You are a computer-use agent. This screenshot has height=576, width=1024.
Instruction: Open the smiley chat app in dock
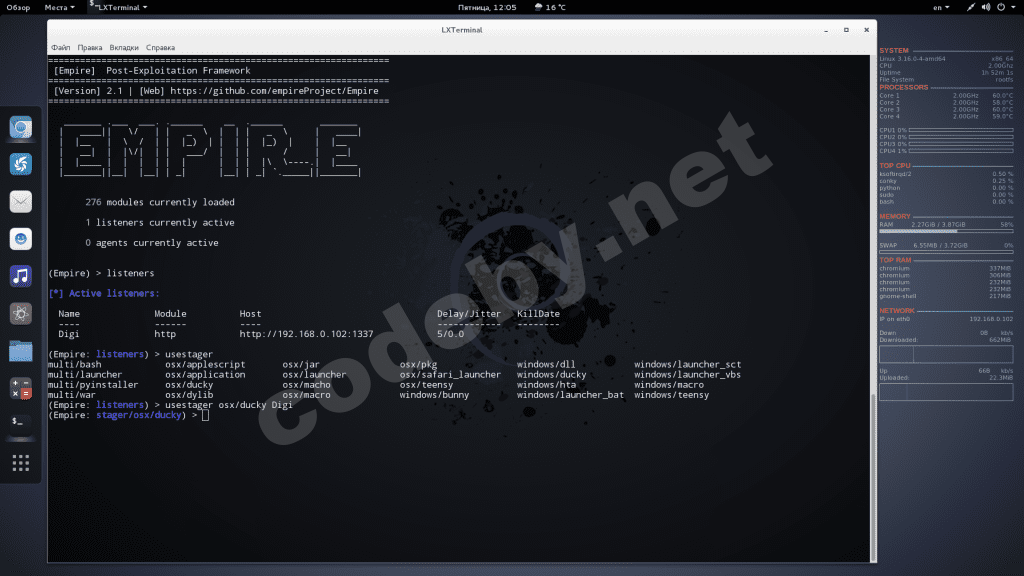point(21,239)
